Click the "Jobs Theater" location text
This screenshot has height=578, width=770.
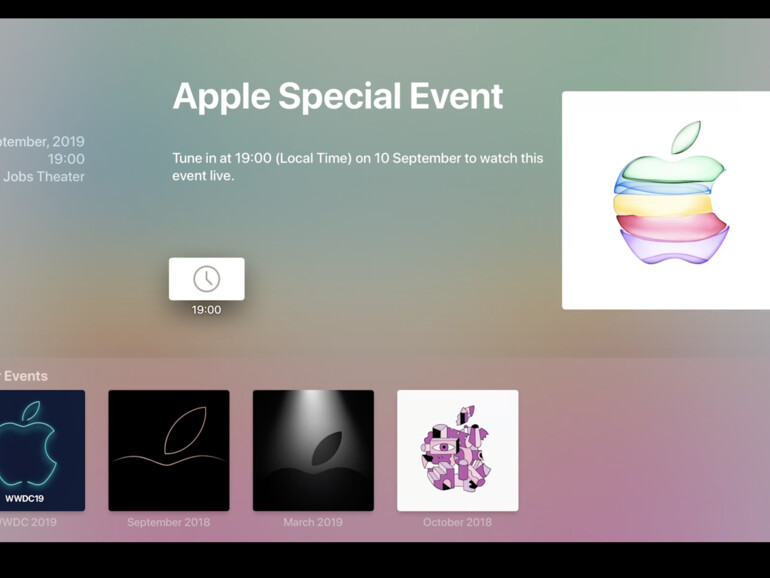click(43, 176)
